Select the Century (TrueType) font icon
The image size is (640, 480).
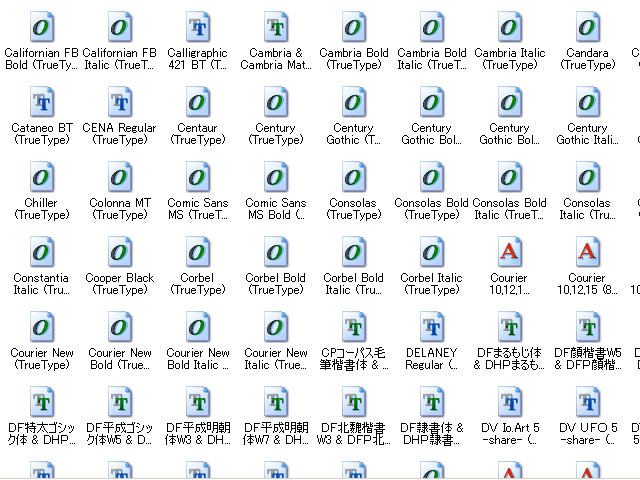(x=276, y=102)
